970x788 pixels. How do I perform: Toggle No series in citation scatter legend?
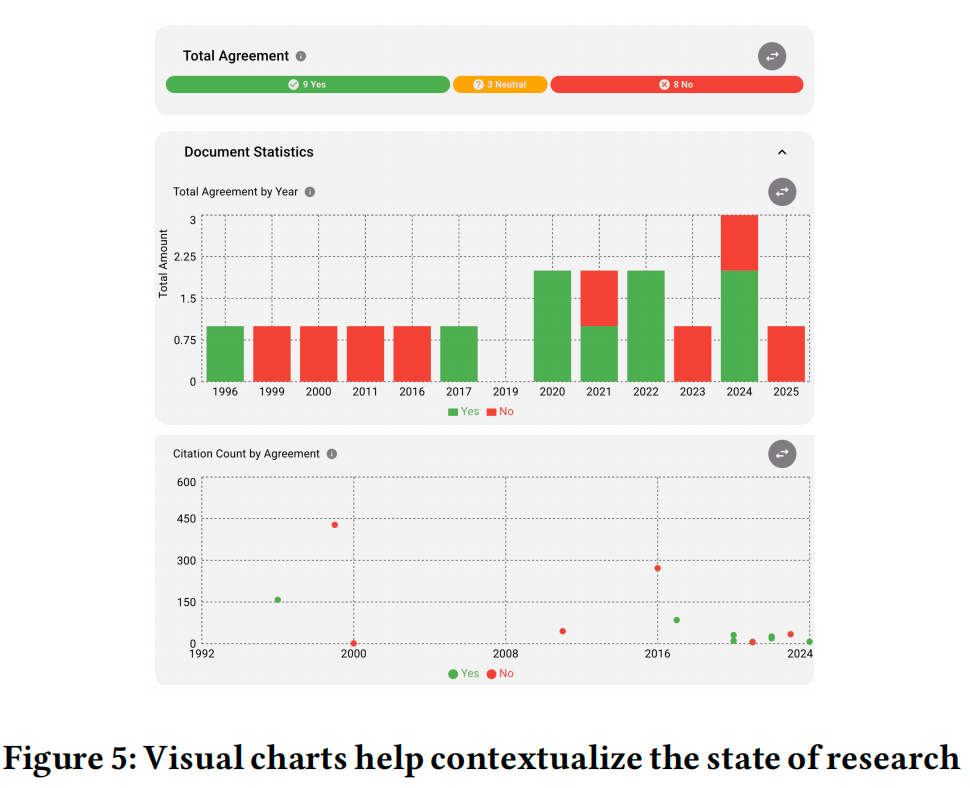[500, 674]
